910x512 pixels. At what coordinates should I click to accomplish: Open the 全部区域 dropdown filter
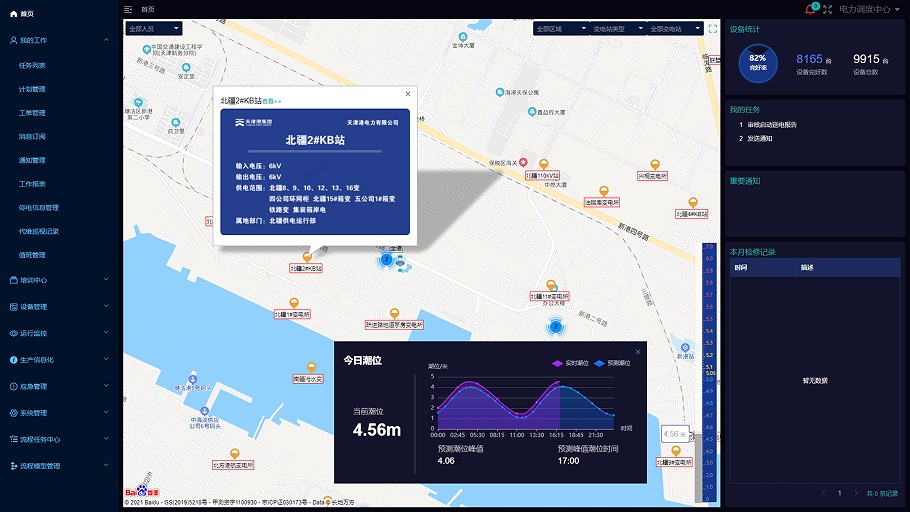pyautogui.click(x=560, y=29)
